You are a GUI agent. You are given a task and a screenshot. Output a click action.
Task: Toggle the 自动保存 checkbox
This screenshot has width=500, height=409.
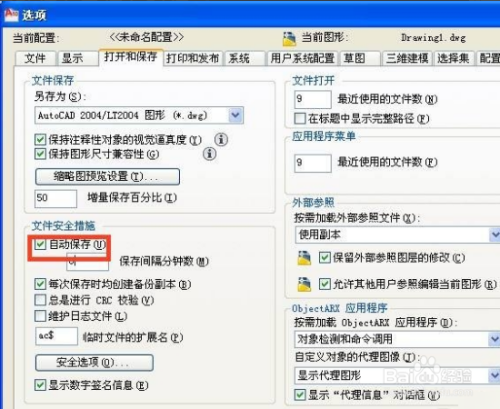click(x=40, y=244)
